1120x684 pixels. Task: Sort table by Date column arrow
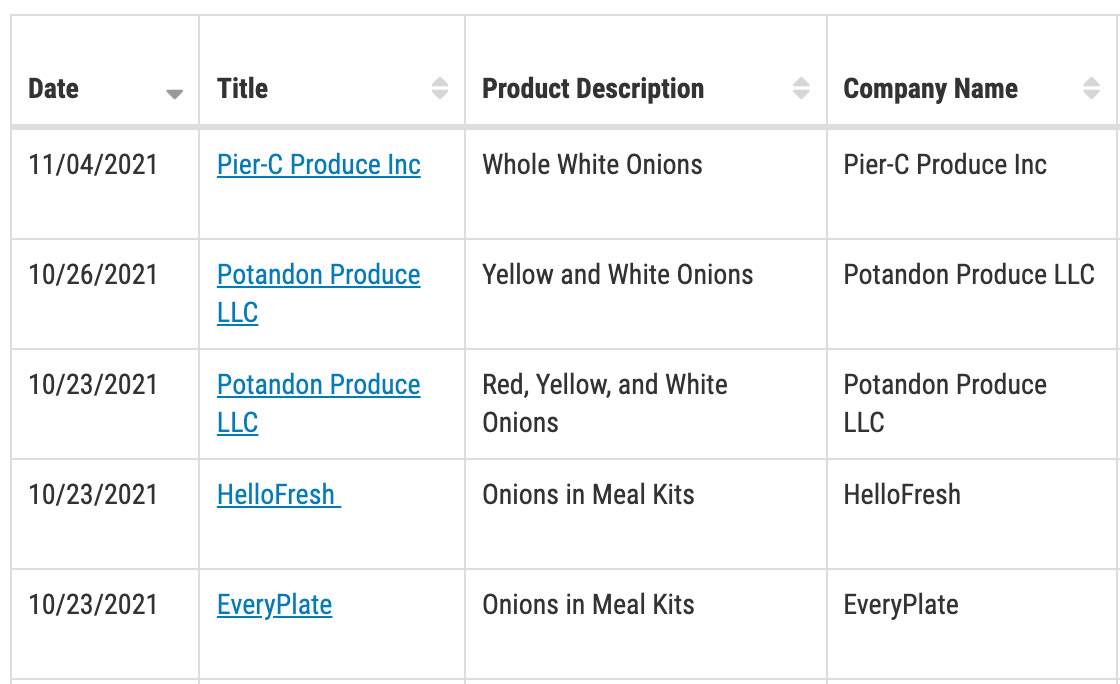pos(174,94)
